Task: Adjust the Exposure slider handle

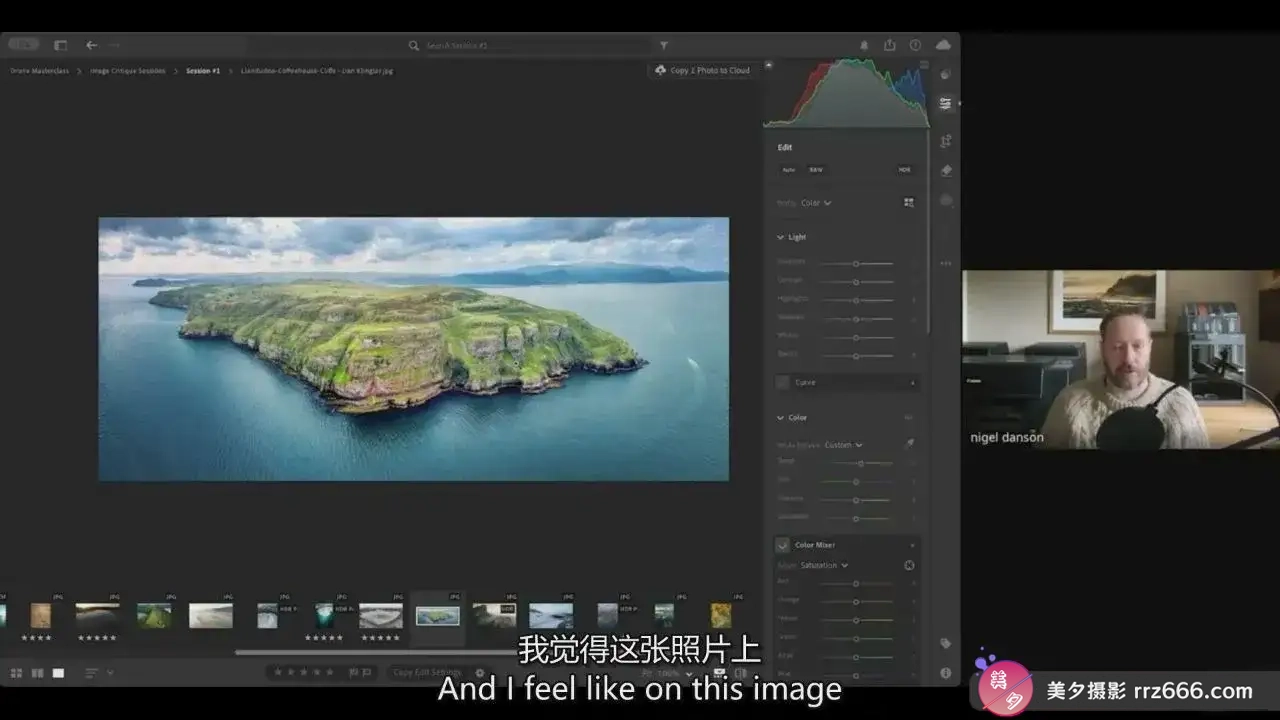Action: (856, 263)
